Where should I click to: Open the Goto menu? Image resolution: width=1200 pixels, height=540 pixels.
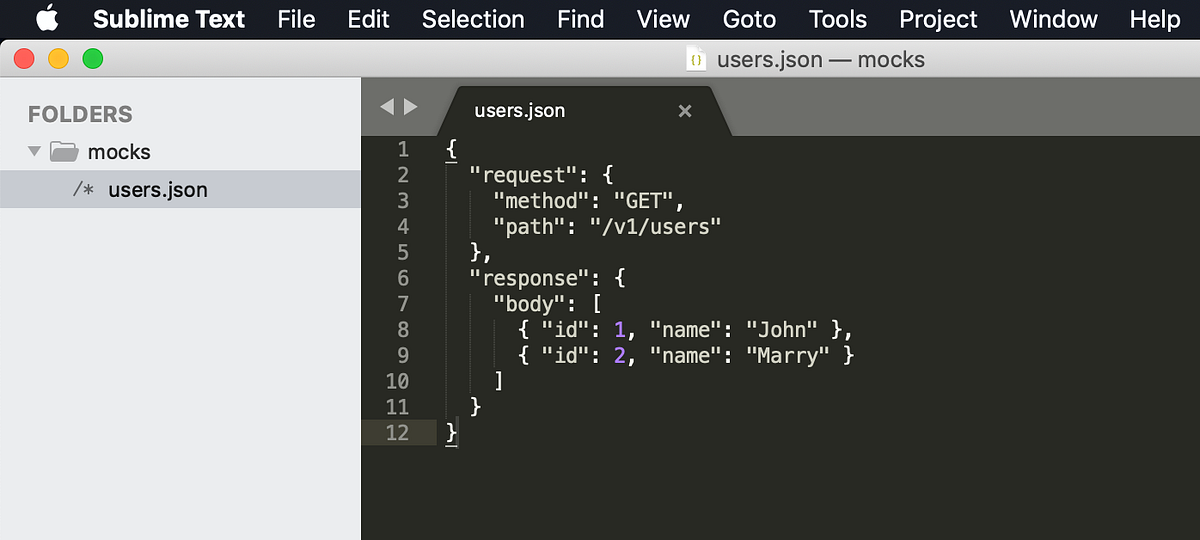click(x=749, y=19)
